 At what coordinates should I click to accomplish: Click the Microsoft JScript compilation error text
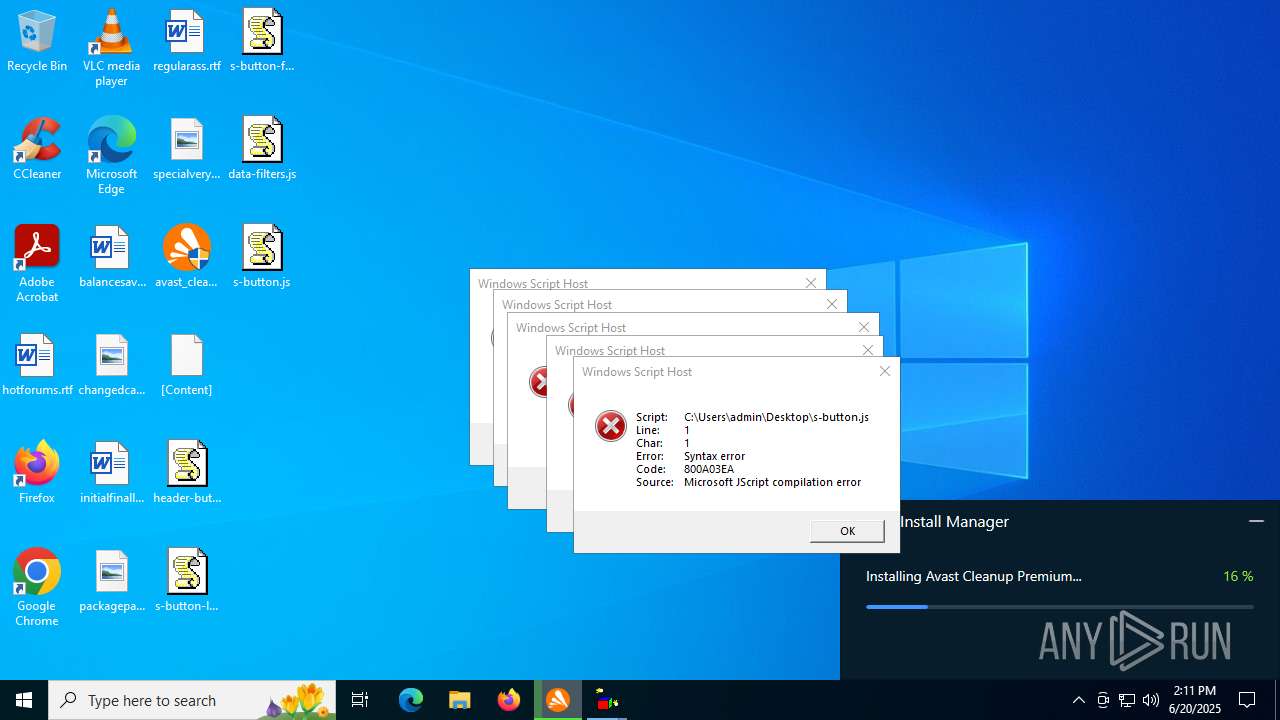pos(772,482)
